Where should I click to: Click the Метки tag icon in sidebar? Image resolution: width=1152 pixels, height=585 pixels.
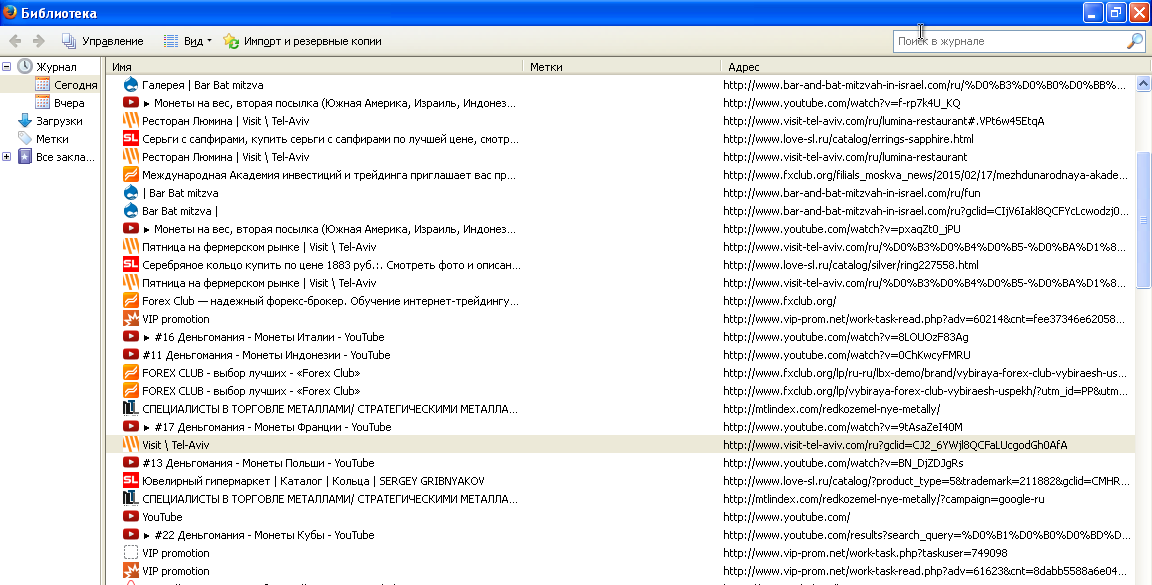tap(25, 139)
